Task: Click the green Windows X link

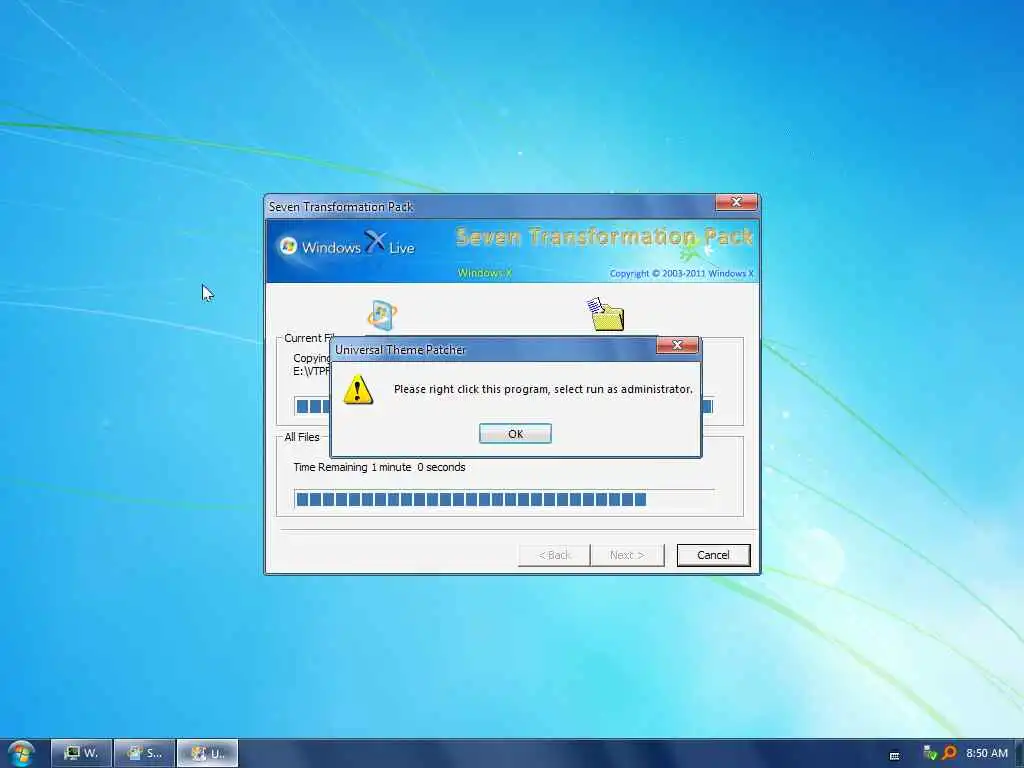Action: [485, 273]
